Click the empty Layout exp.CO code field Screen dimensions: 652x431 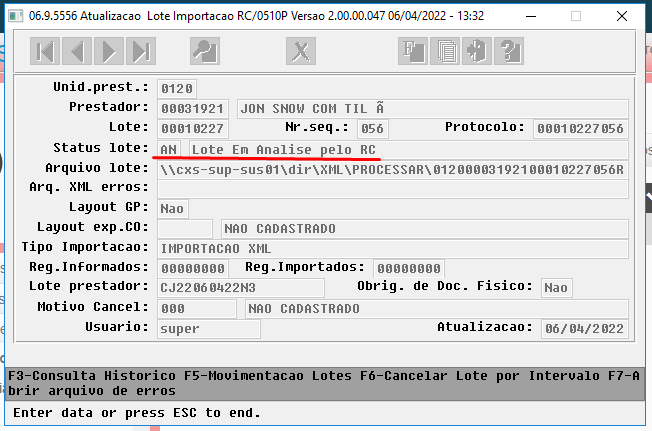pyautogui.click(x=185, y=229)
